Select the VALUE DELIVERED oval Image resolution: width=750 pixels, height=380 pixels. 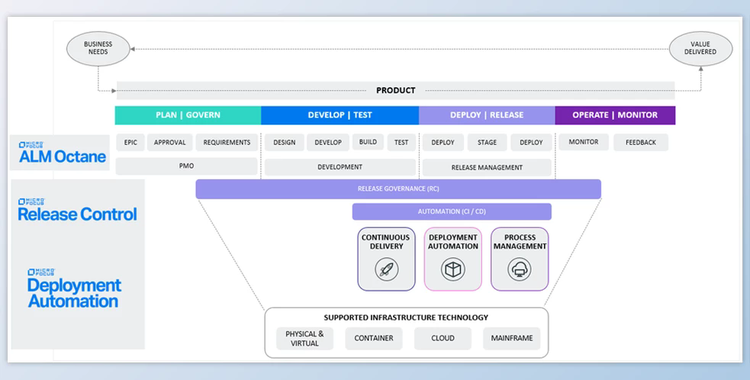point(700,48)
